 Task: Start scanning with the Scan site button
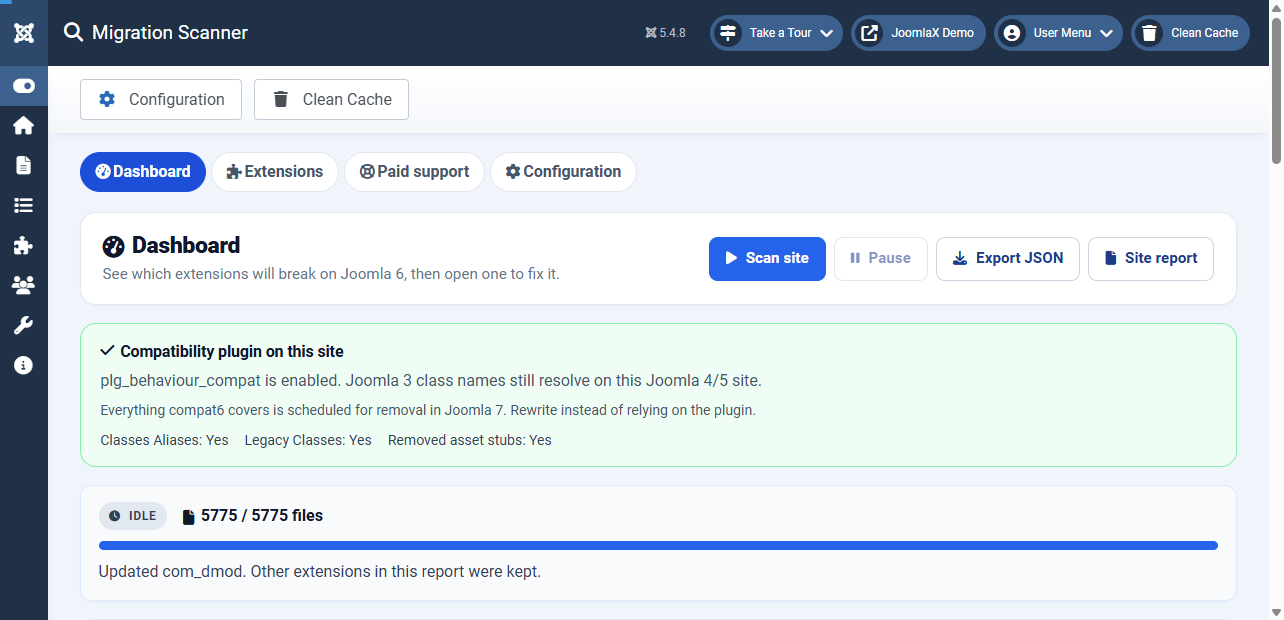[x=767, y=258]
